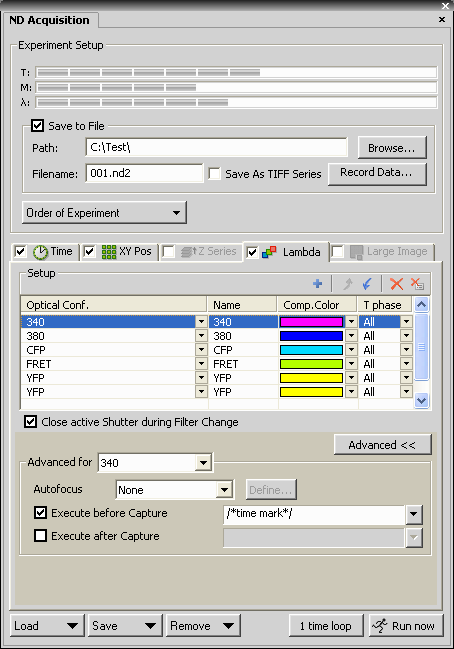Open the Advanced for 340 dropdown
454x649 pixels.
pos(155,463)
